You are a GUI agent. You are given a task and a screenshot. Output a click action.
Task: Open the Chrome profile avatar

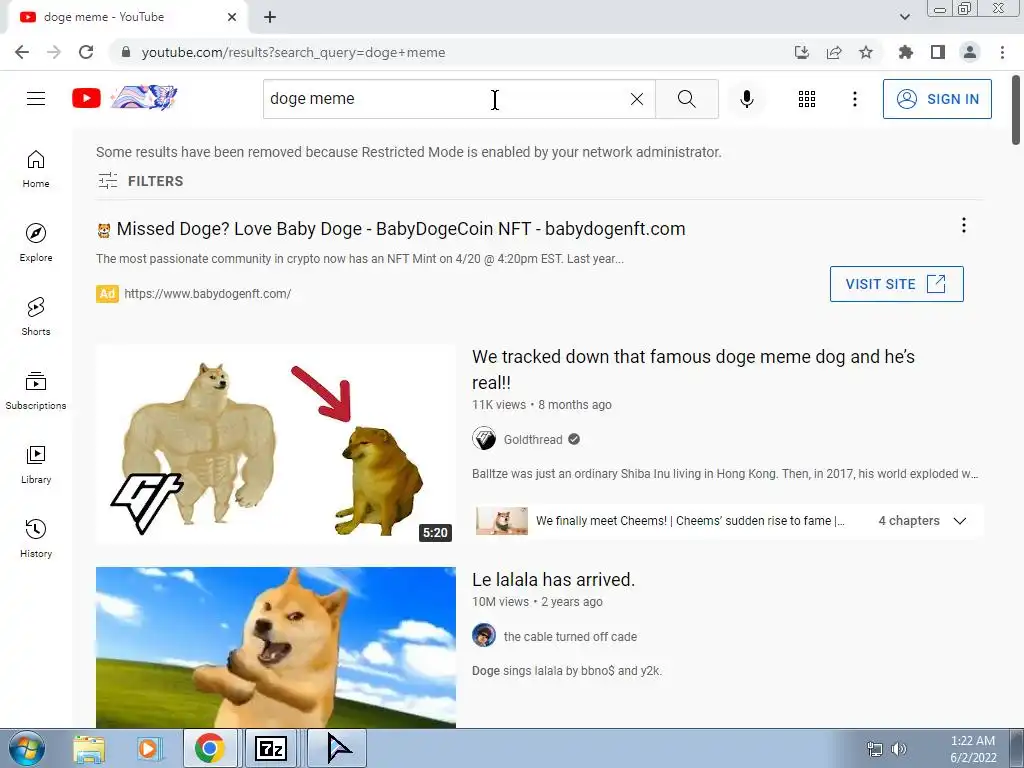tap(970, 52)
